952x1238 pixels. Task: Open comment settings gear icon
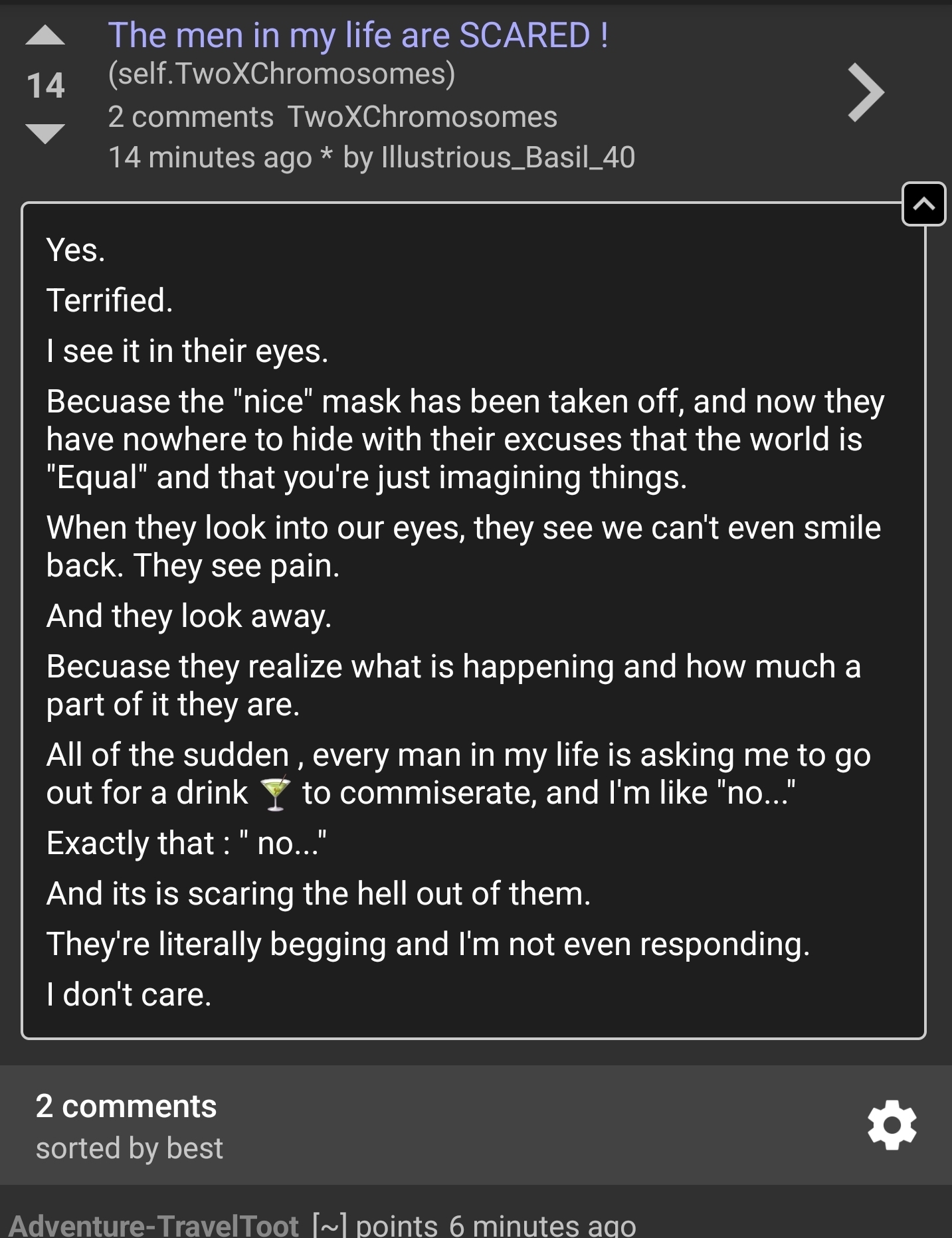892,1124
